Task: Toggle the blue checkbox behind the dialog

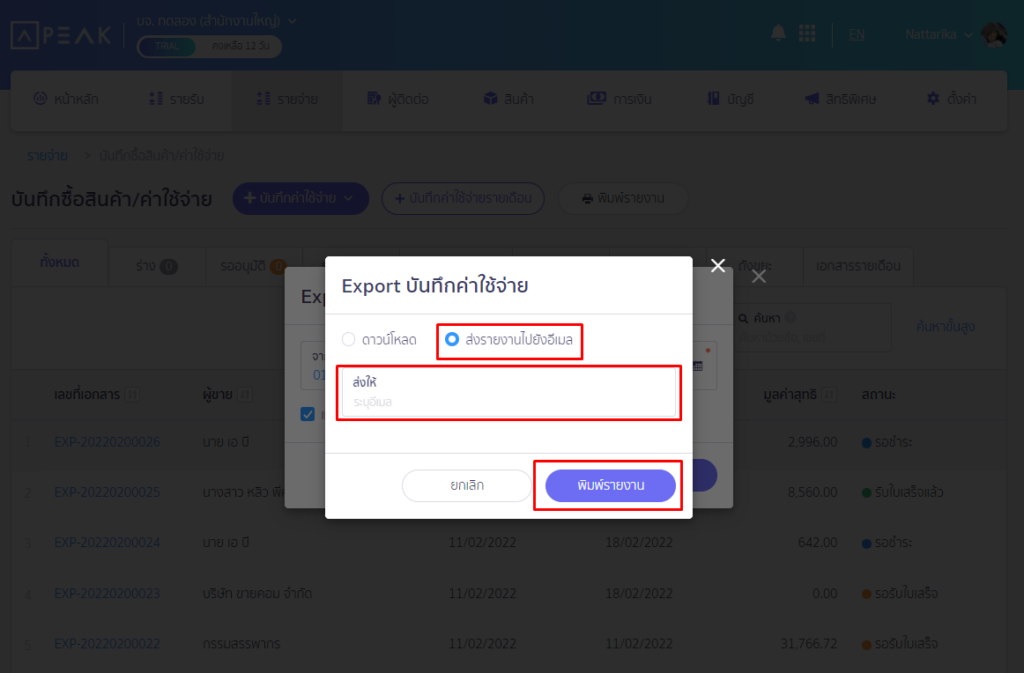Action: [x=309, y=414]
